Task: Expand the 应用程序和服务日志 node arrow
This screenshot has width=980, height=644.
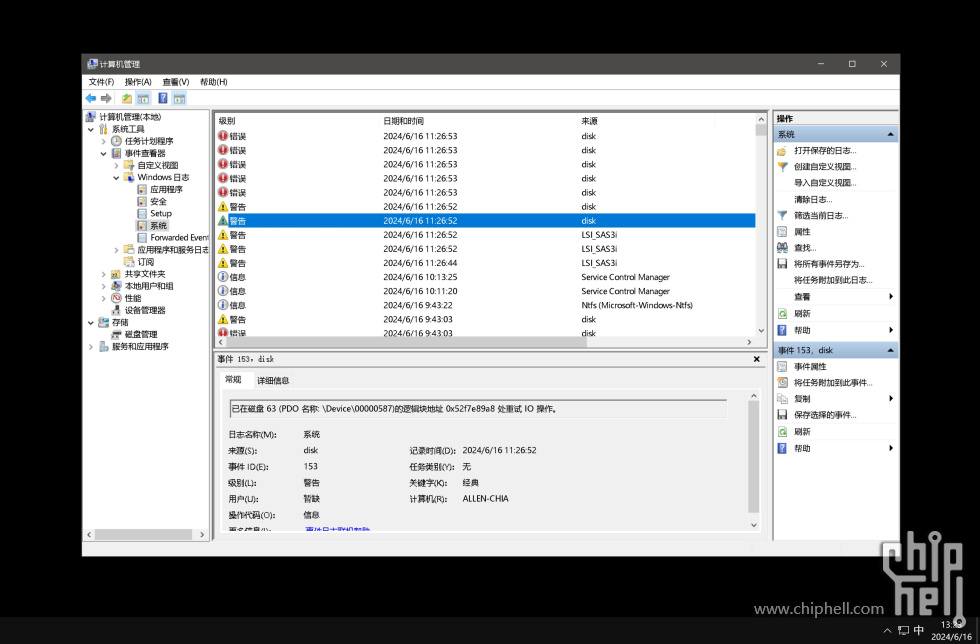Action: [116, 250]
